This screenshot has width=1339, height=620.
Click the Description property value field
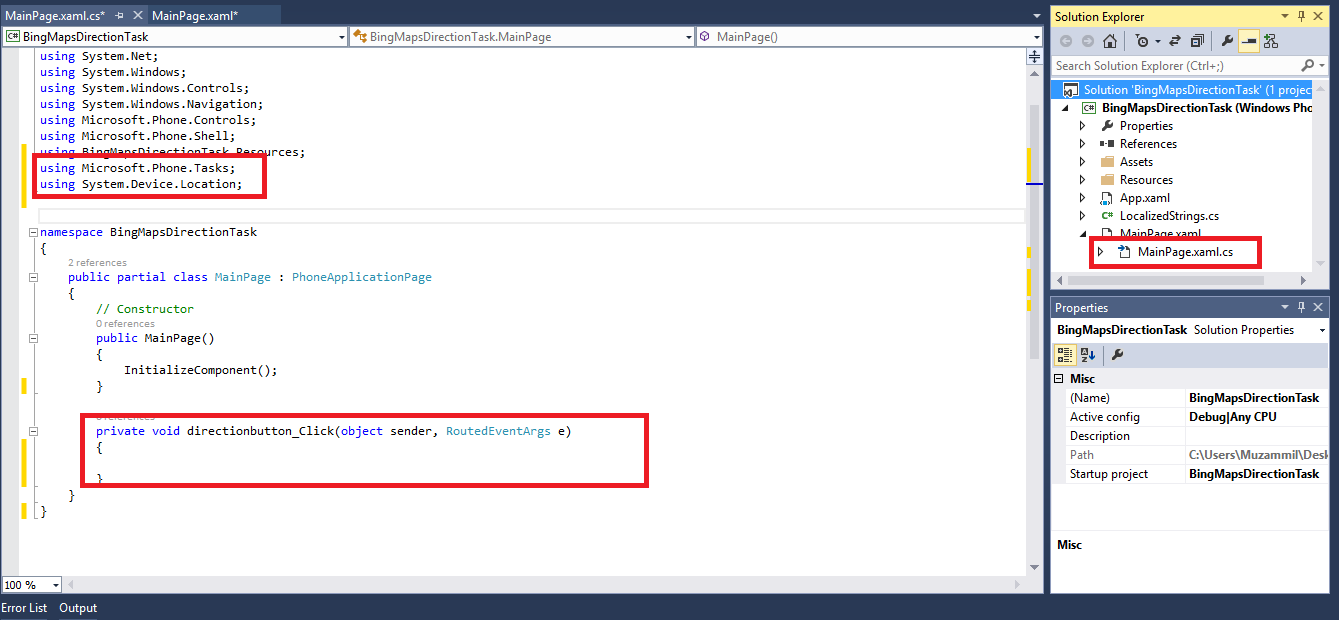click(x=1256, y=436)
